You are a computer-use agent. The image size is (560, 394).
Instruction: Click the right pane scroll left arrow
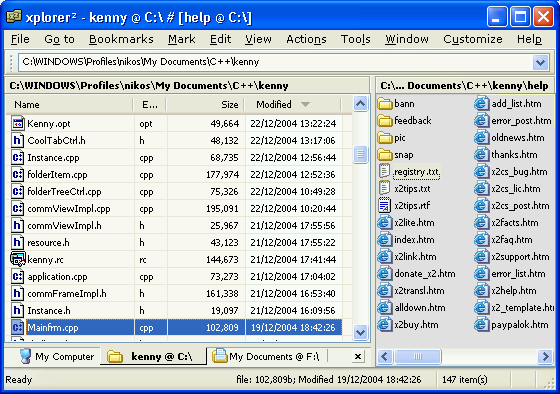tap(385, 356)
